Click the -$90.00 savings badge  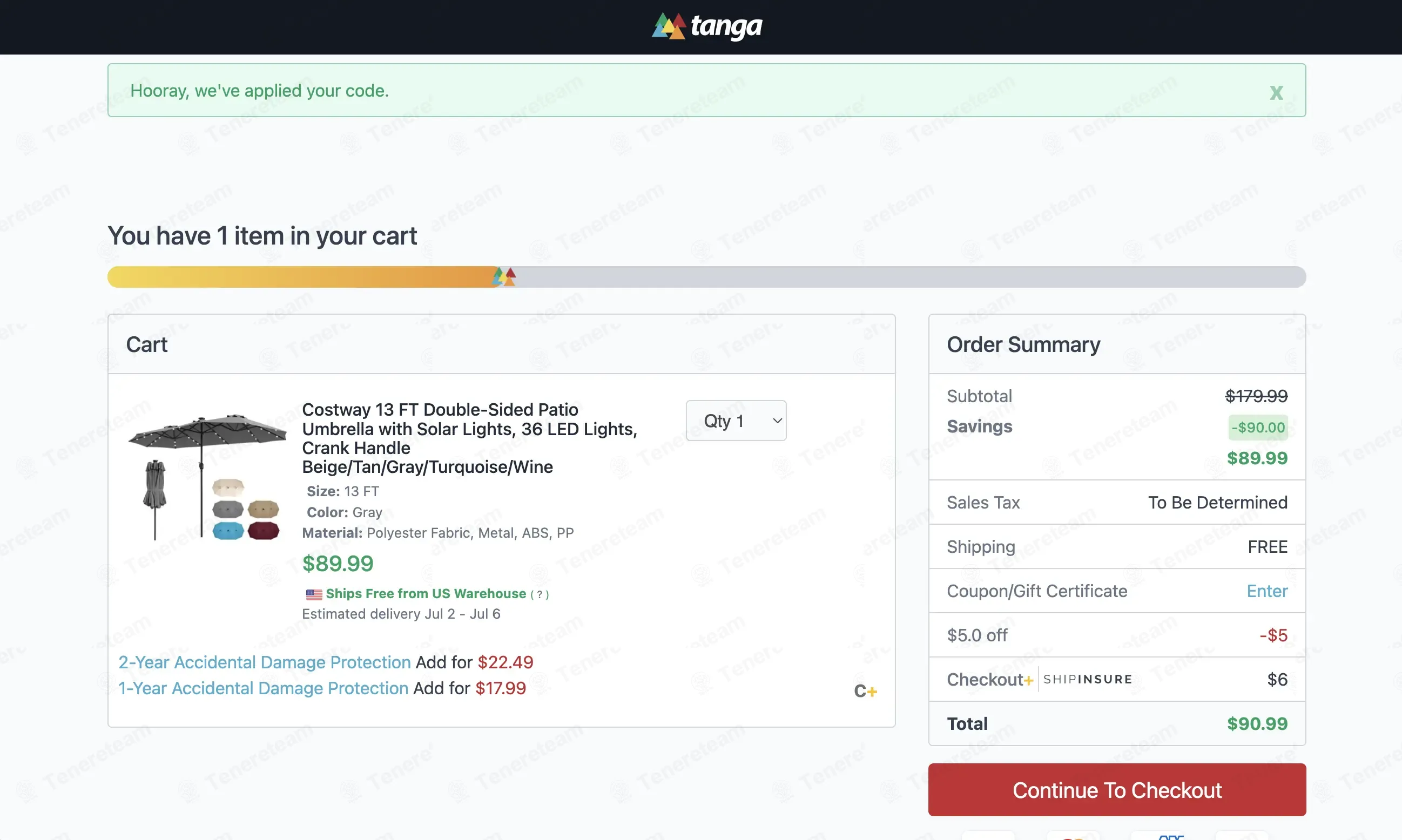[1258, 428]
